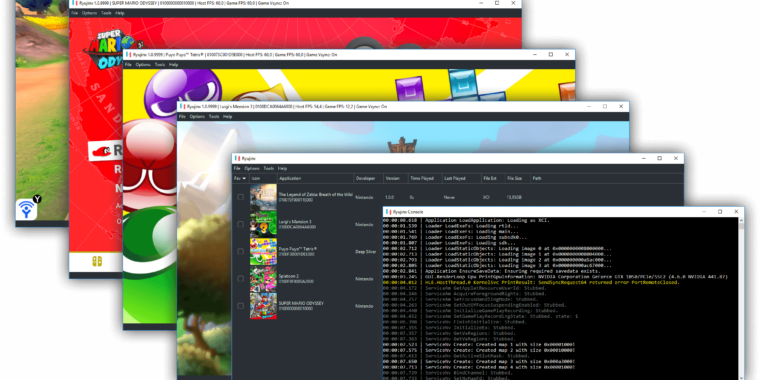This screenshot has width=760, height=380.
Task: Select Splatoon 2 game icon
Action: pyautogui.click(x=263, y=279)
